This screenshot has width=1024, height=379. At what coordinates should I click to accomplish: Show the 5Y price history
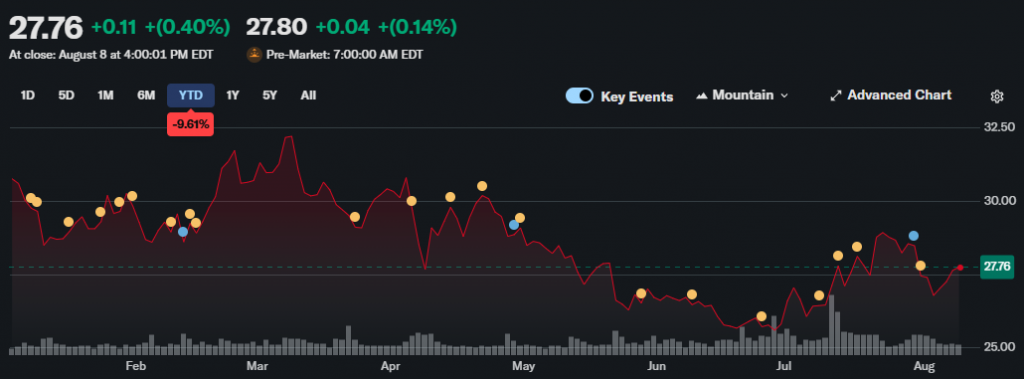tap(270, 95)
